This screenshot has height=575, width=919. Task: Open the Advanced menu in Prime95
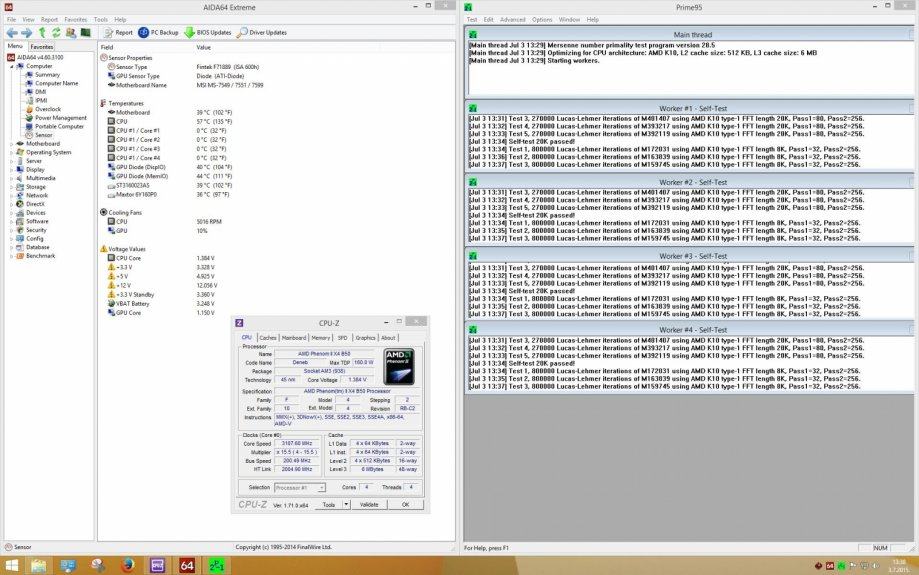513,19
